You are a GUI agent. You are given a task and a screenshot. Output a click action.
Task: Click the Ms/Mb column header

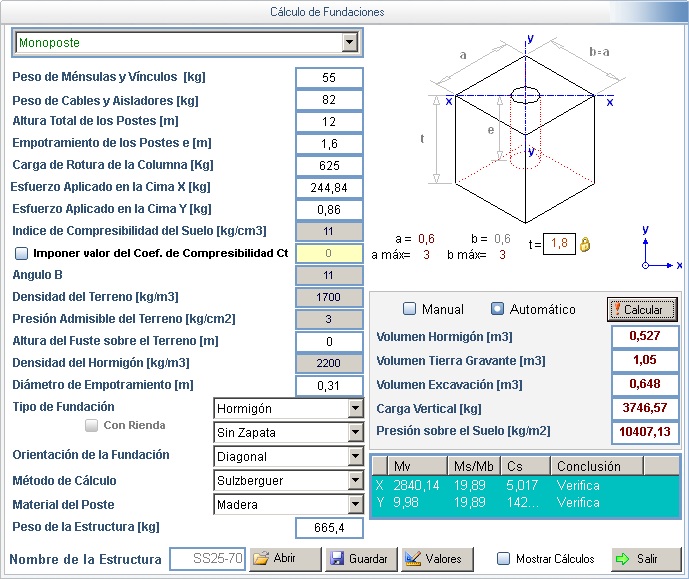tap(474, 466)
